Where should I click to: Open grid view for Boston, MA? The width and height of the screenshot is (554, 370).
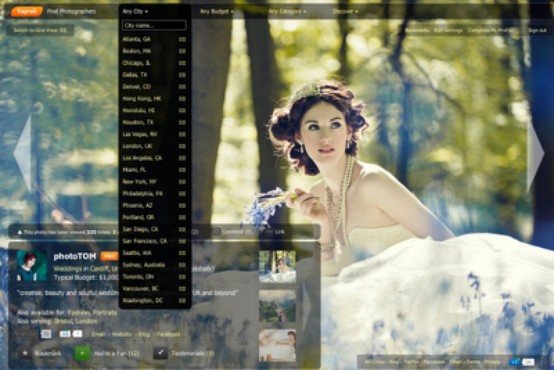point(182,51)
